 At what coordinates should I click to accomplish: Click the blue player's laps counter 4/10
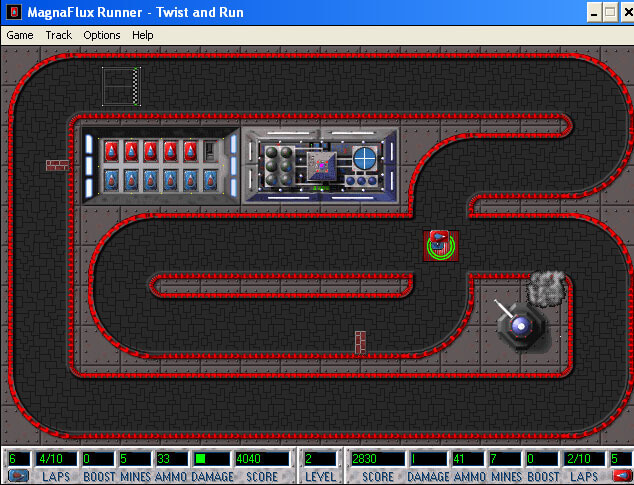coord(56,459)
